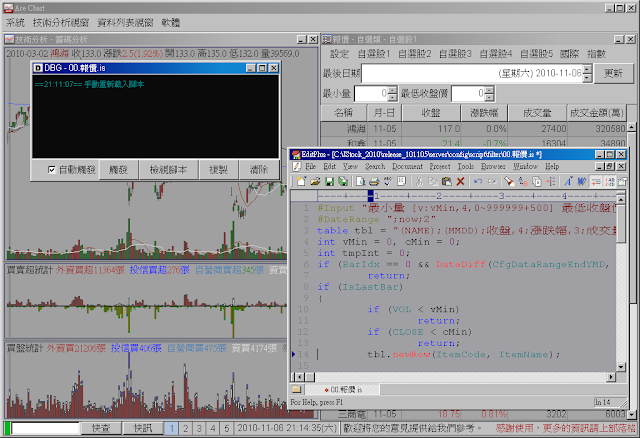This screenshot has height=438, width=640.
Task: Click 快查 button in status bar
Action: (x=101, y=428)
